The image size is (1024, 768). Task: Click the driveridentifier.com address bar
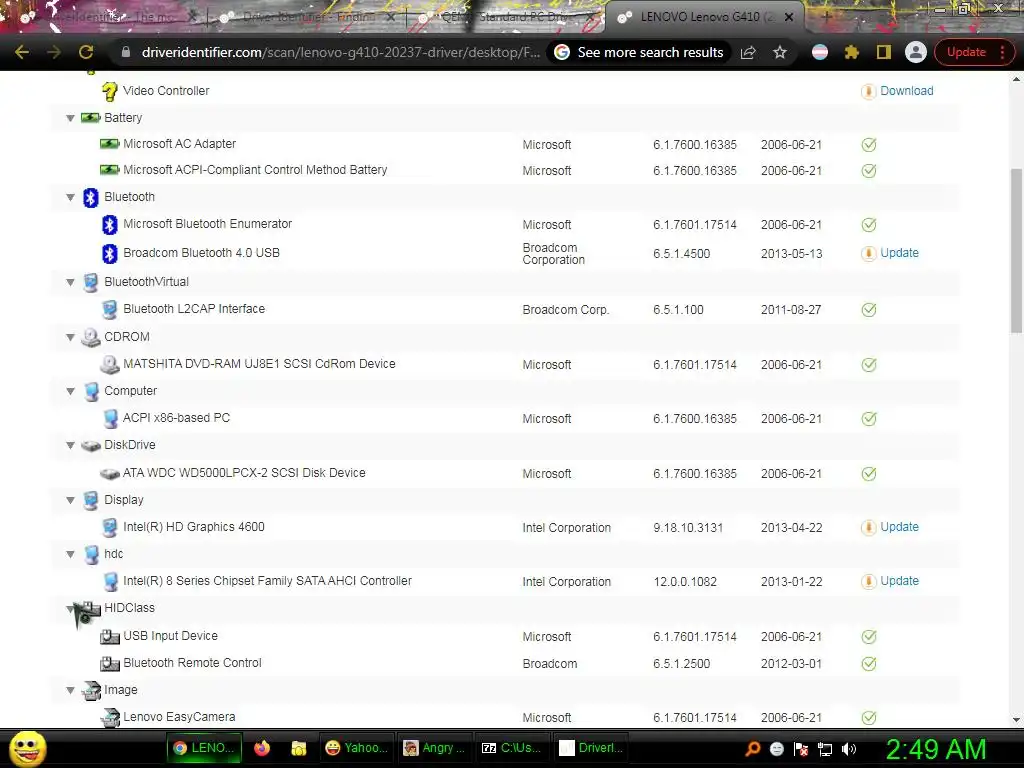coord(340,52)
